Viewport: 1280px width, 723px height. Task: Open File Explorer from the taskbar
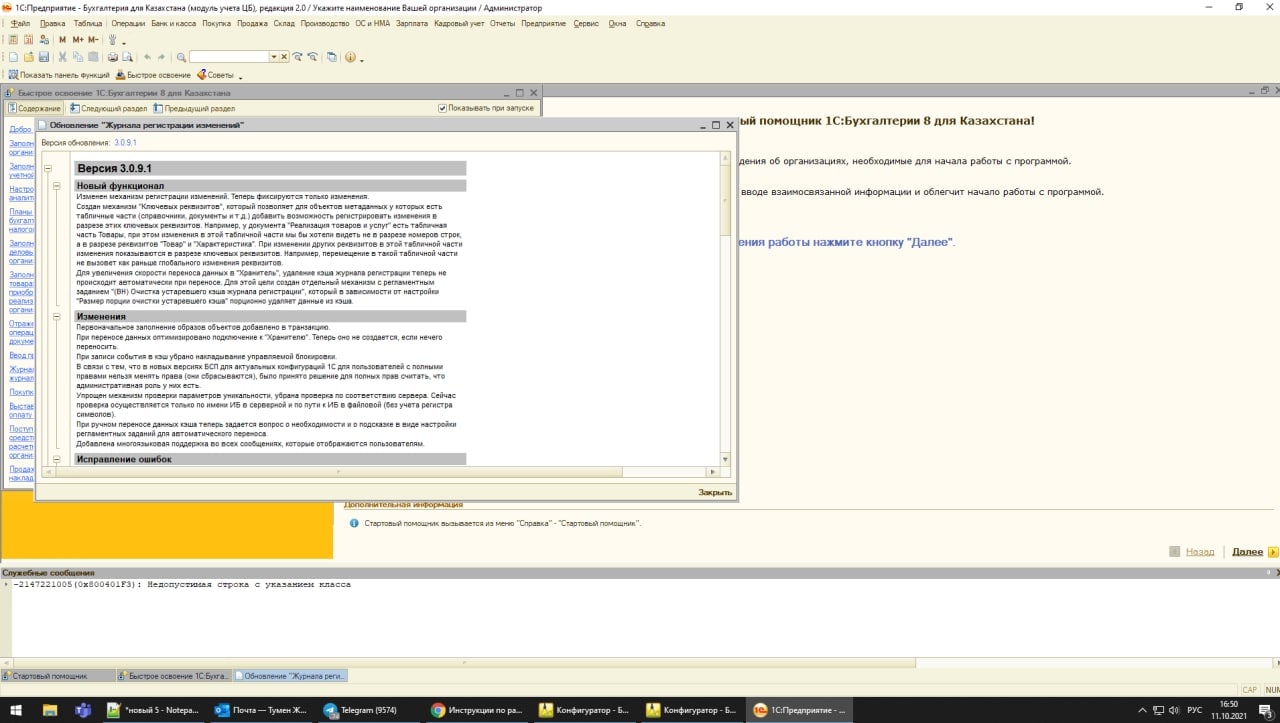pos(50,710)
